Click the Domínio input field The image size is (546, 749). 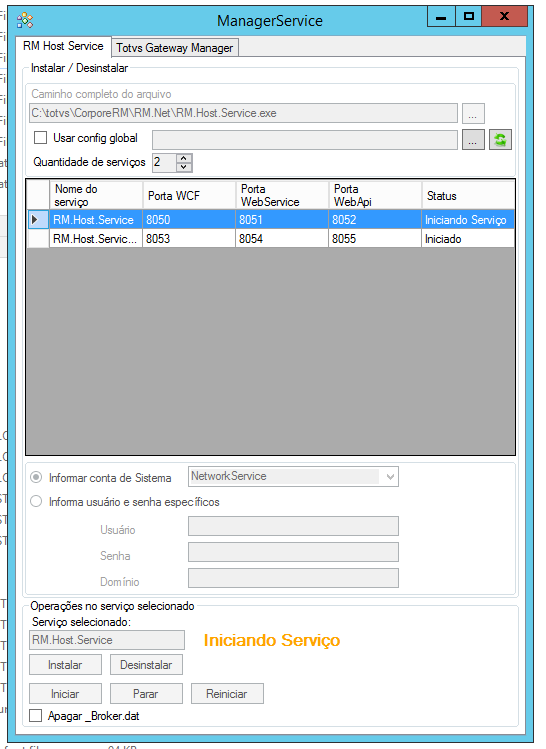[293, 578]
